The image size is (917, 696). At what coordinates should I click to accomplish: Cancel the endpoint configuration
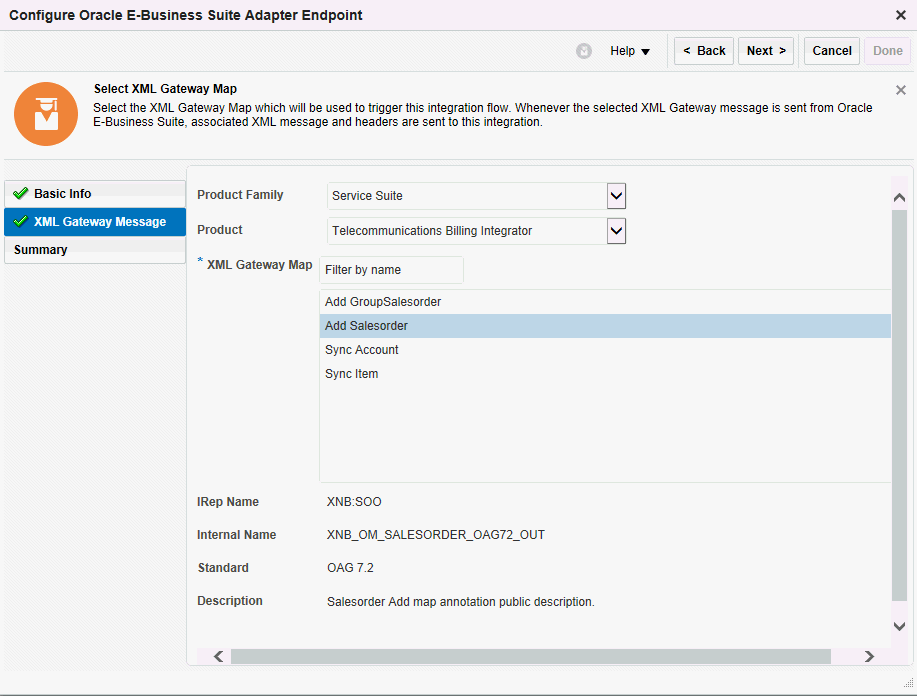831,51
